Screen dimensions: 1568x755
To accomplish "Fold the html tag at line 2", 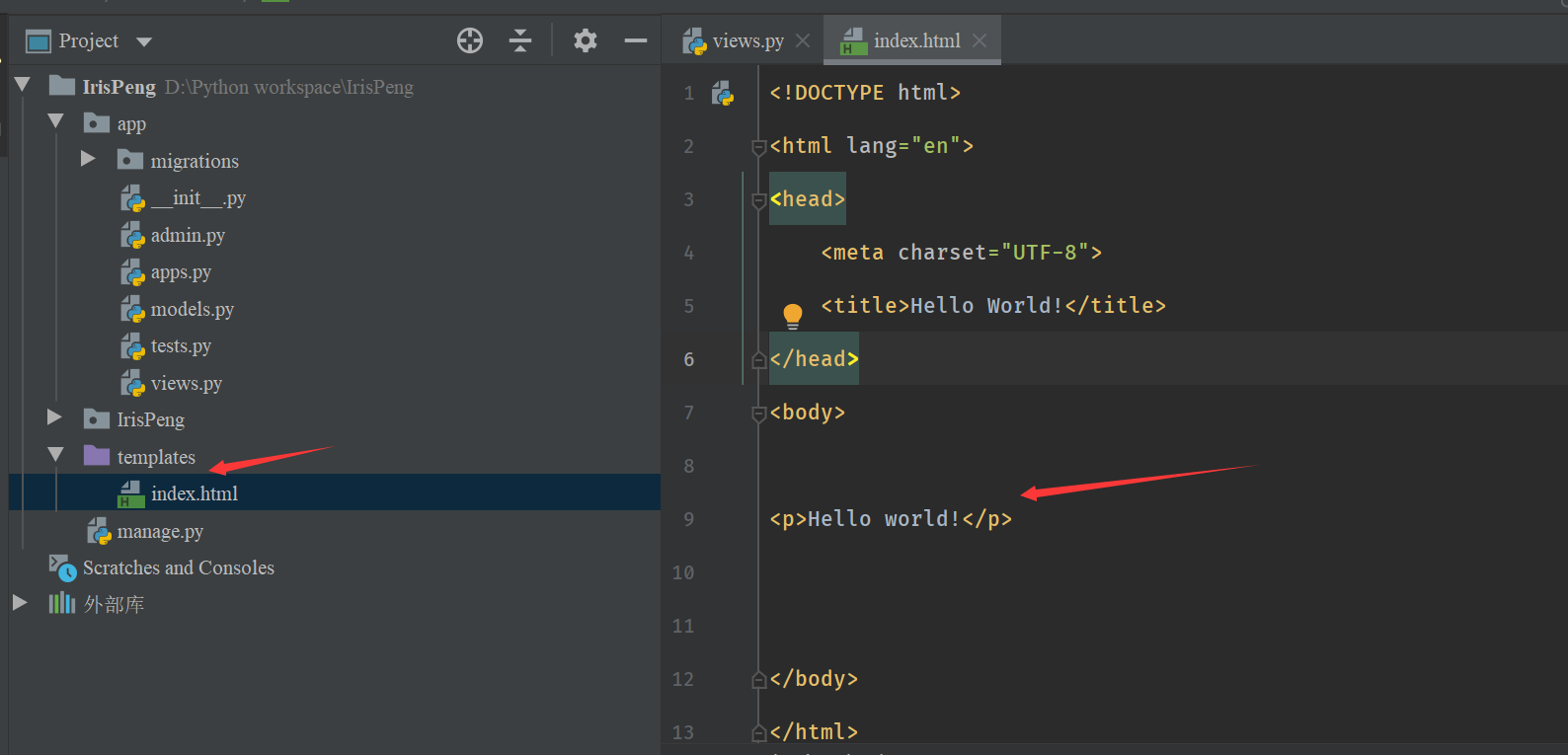I will coord(759,147).
